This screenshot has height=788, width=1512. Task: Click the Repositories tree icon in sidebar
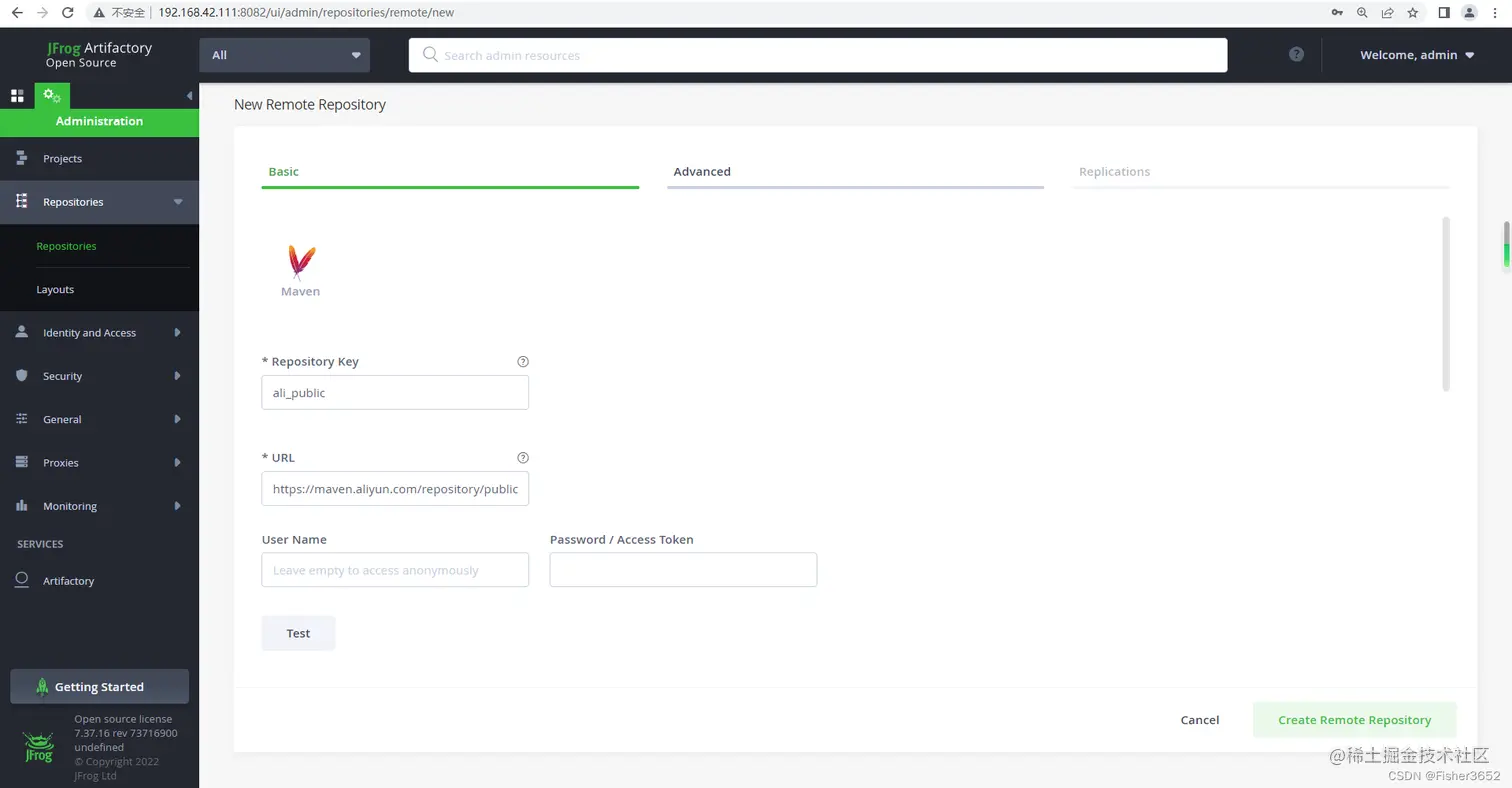coord(22,202)
